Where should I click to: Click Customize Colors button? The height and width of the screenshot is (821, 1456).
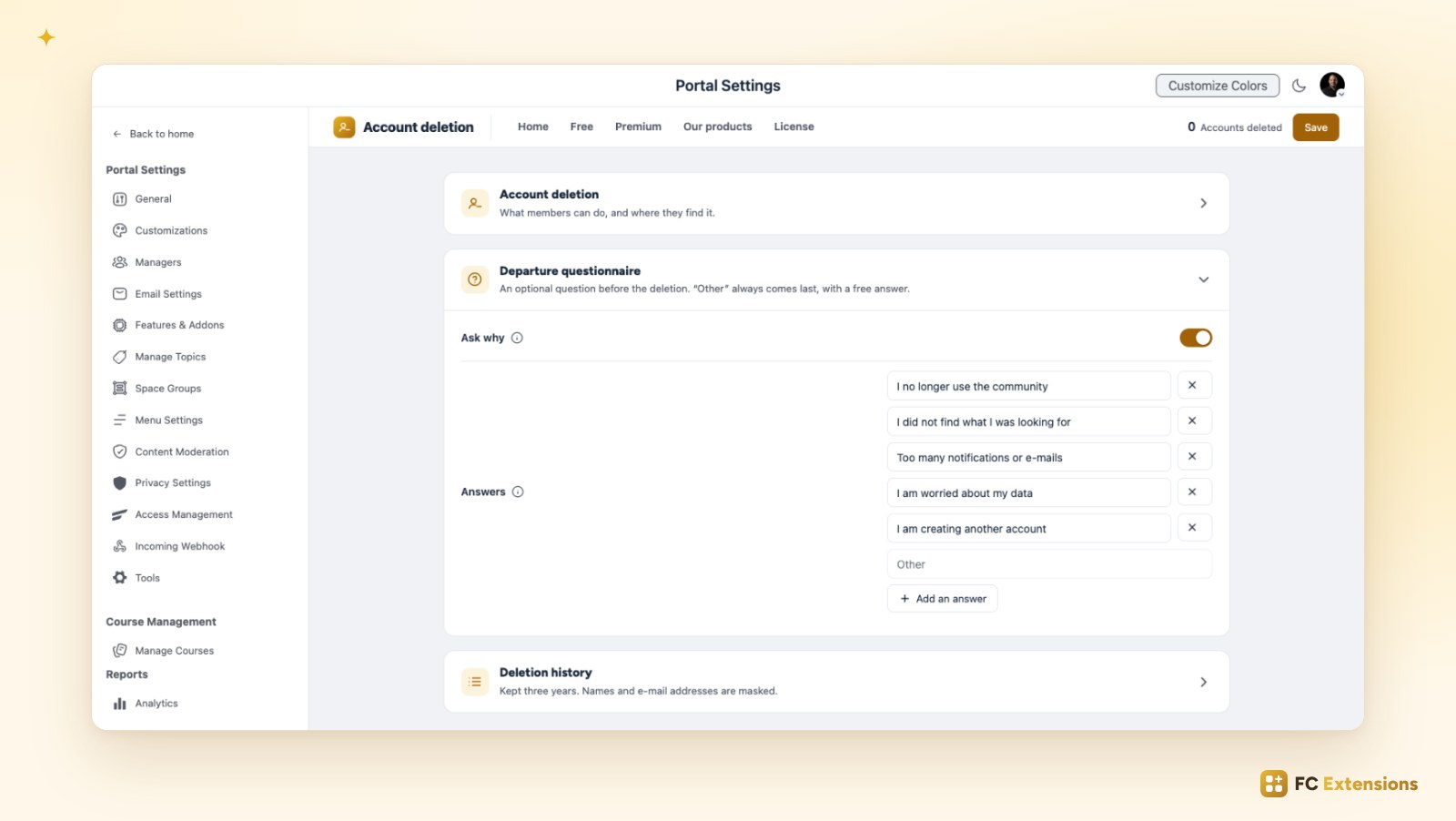(1218, 86)
